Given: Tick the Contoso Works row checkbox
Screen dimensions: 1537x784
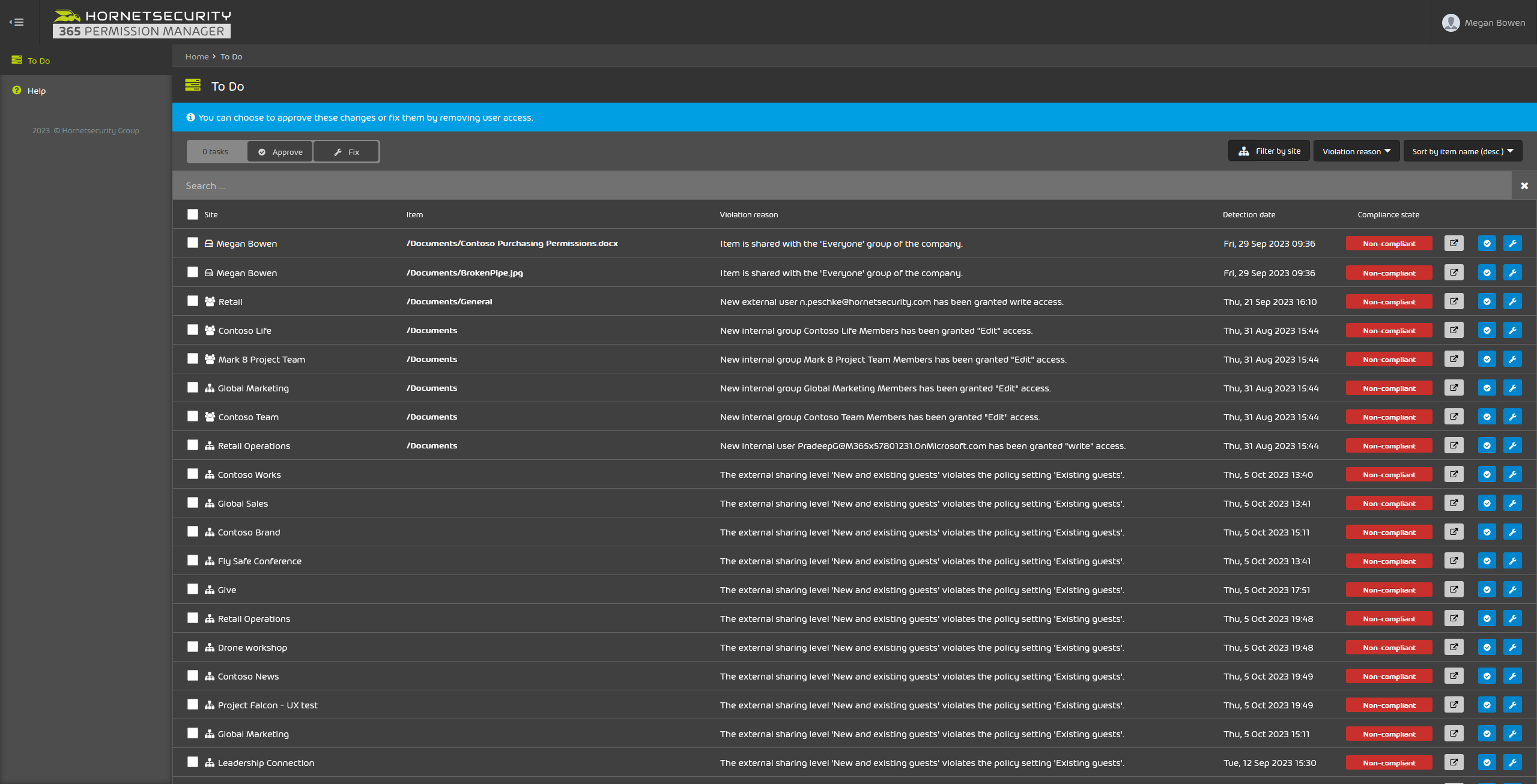Looking at the screenshot, I should click(192, 474).
